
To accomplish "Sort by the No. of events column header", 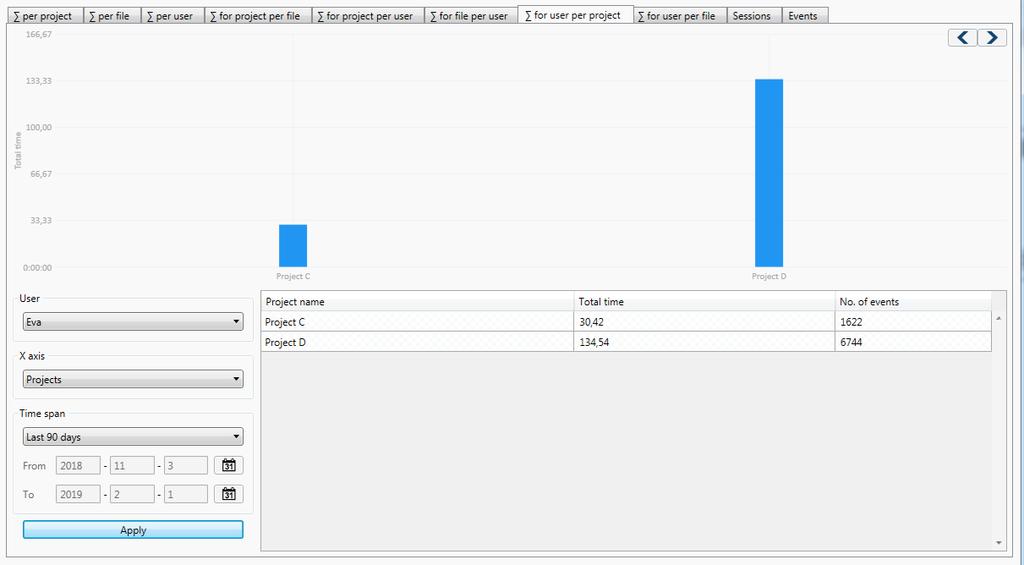I will [913, 301].
